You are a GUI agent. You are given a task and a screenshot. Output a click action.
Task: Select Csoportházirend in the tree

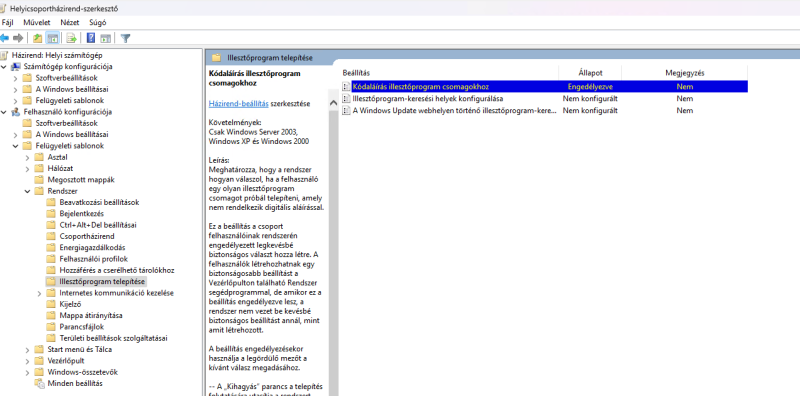point(87,236)
